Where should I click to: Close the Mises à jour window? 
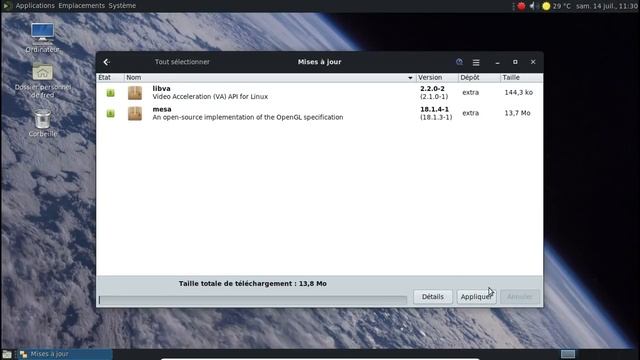coord(533,62)
